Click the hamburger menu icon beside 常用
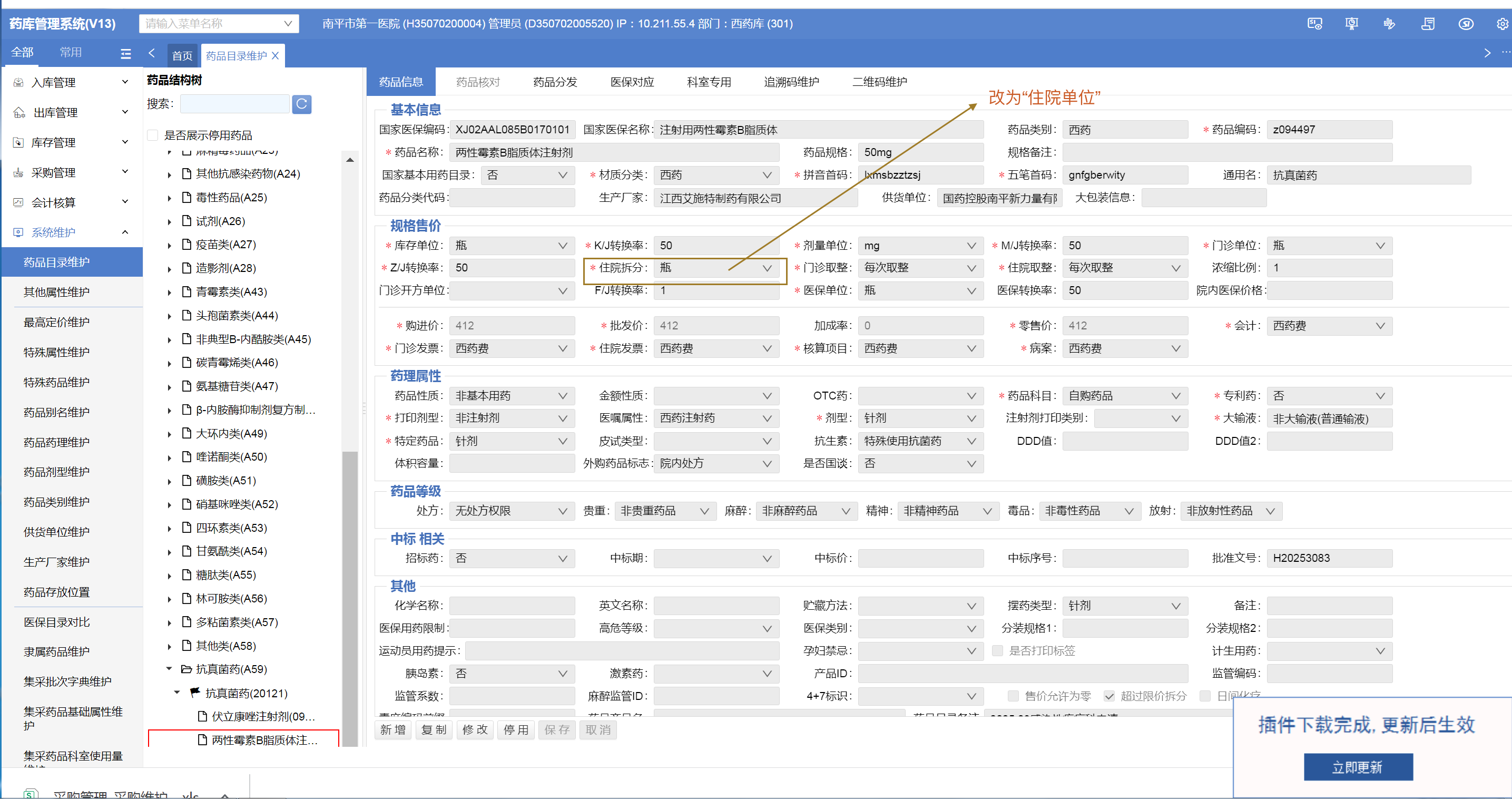The image size is (1512, 799). click(x=125, y=53)
